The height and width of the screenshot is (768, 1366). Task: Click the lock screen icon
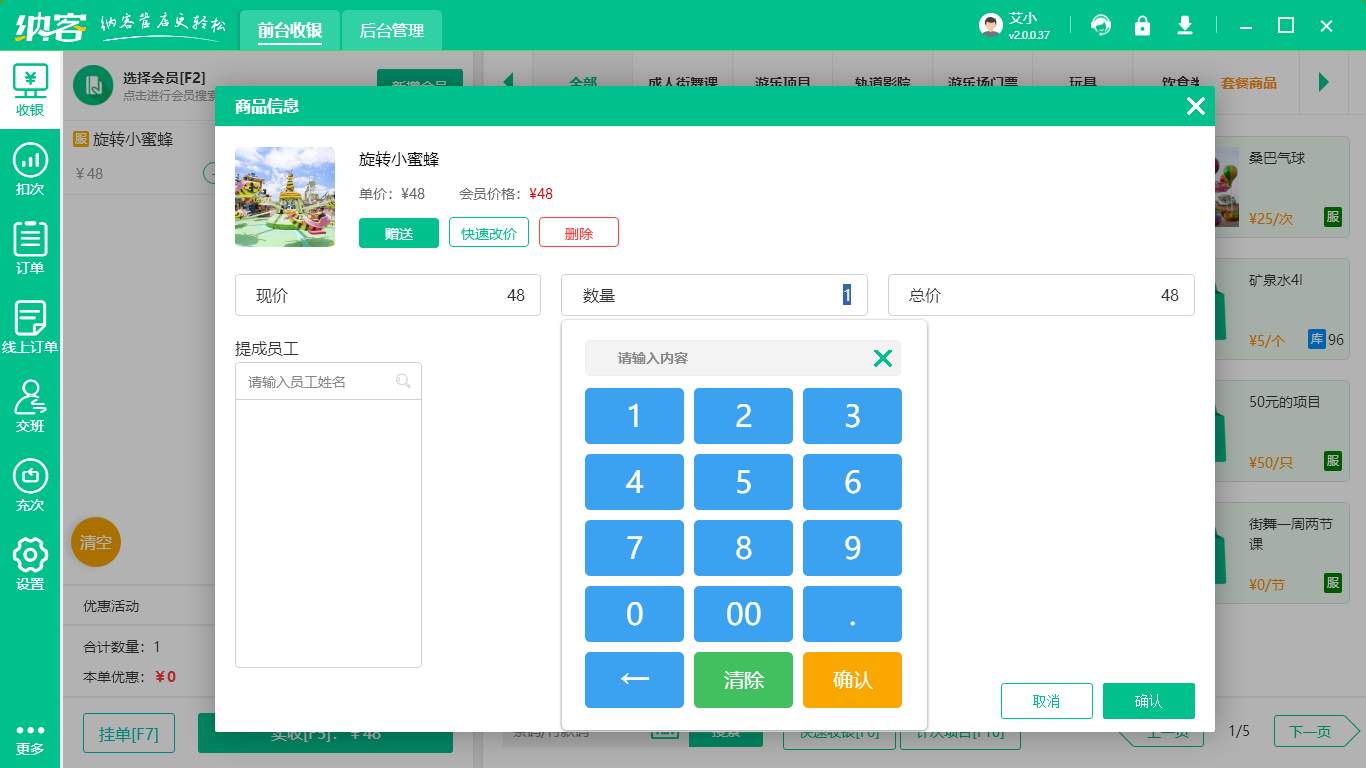[x=1143, y=24]
